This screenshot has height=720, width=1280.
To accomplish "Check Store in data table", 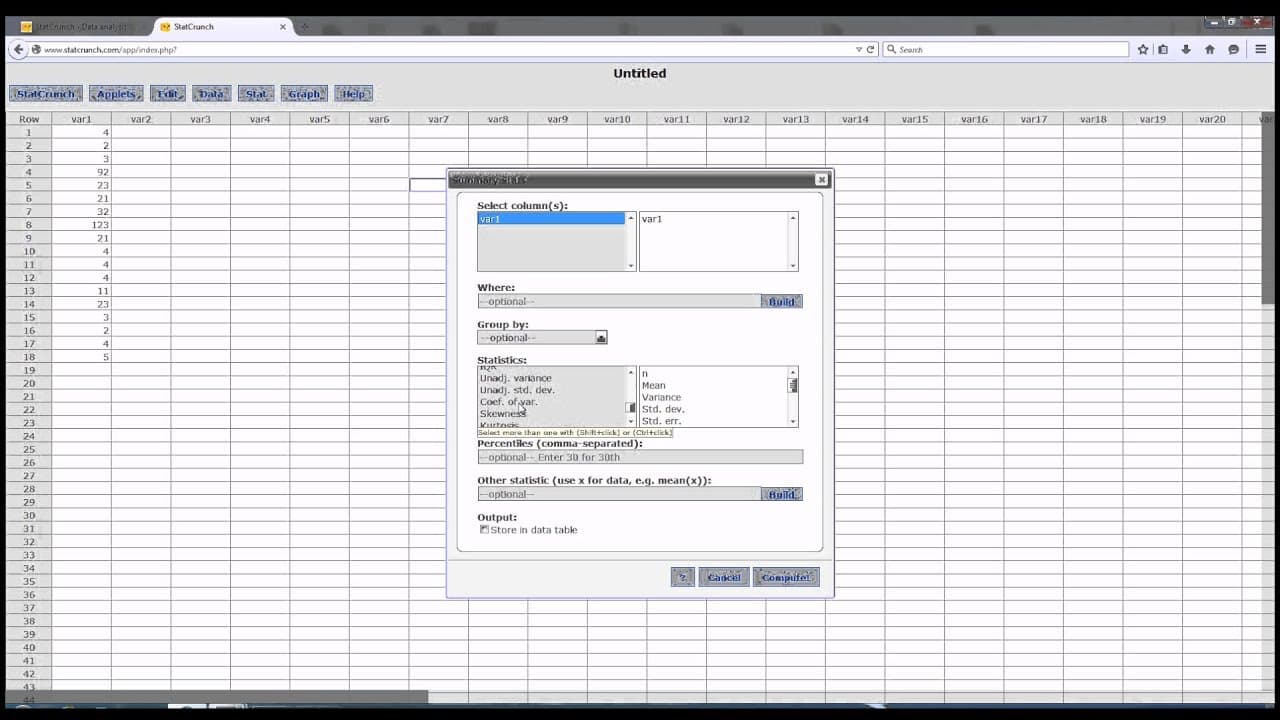I will (x=484, y=530).
